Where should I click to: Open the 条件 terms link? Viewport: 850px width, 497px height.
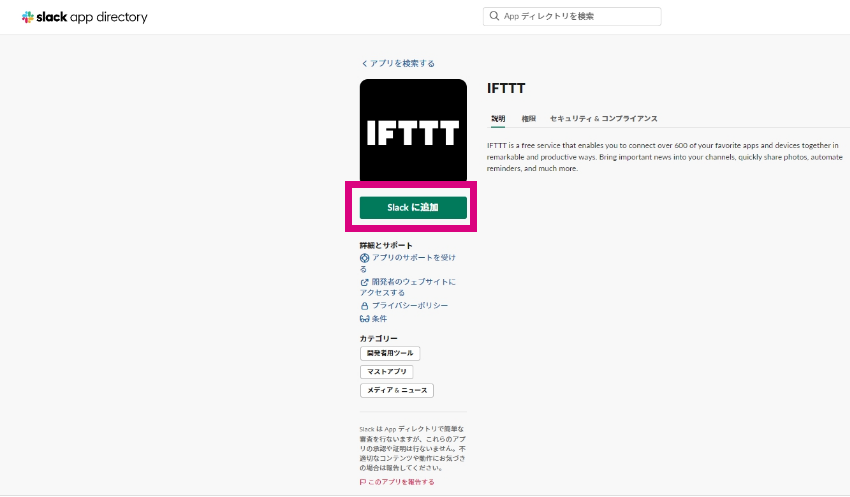pos(379,319)
